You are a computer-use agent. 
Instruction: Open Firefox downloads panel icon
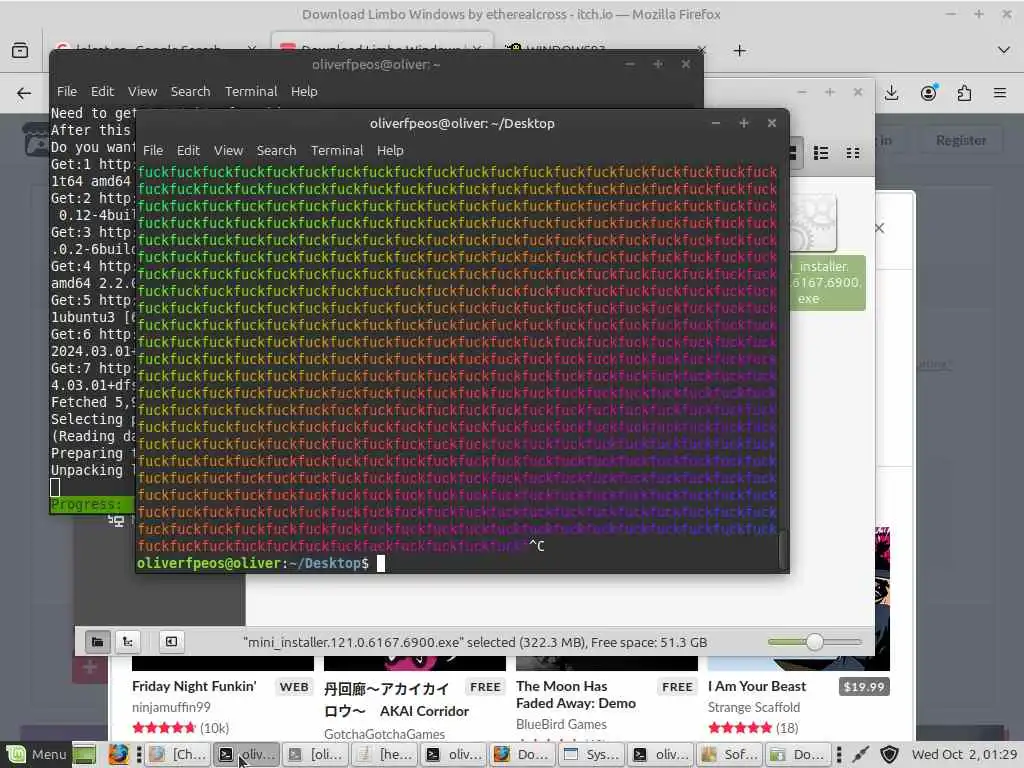[891, 93]
